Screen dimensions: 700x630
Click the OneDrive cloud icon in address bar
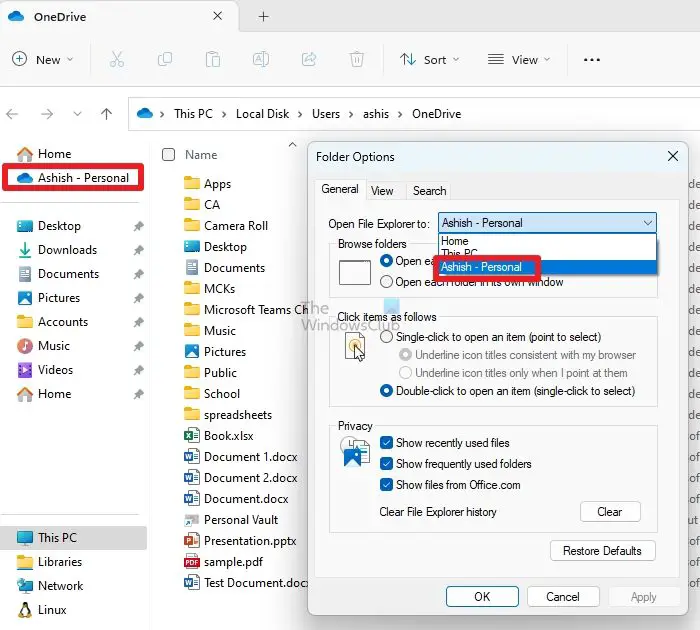145,113
